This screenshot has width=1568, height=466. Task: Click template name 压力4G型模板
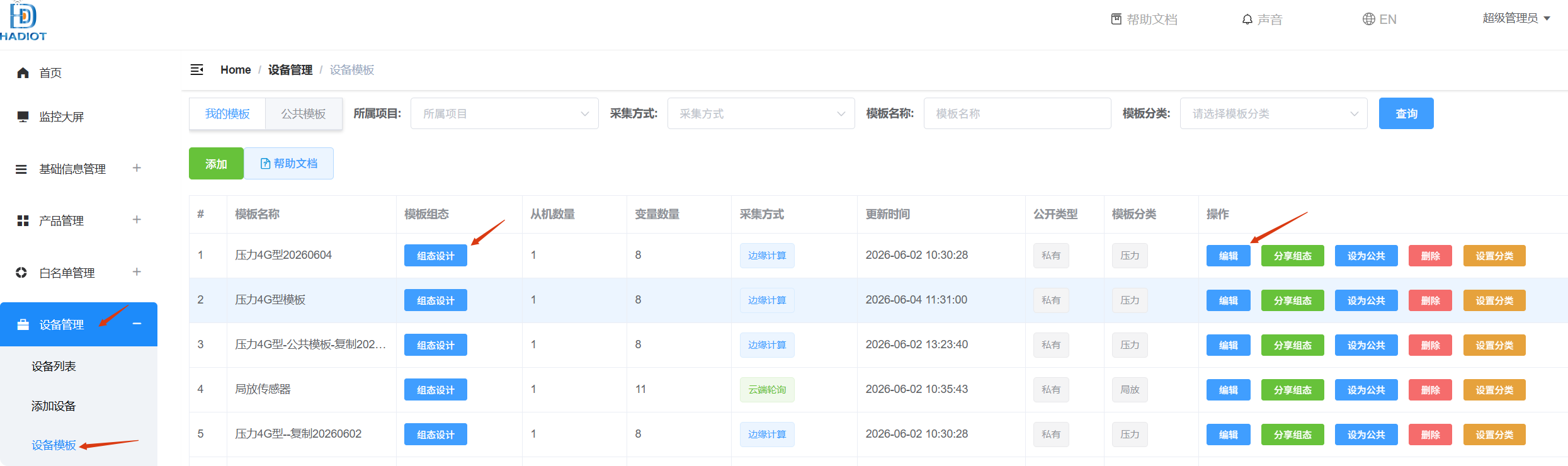tap(270, 300)
